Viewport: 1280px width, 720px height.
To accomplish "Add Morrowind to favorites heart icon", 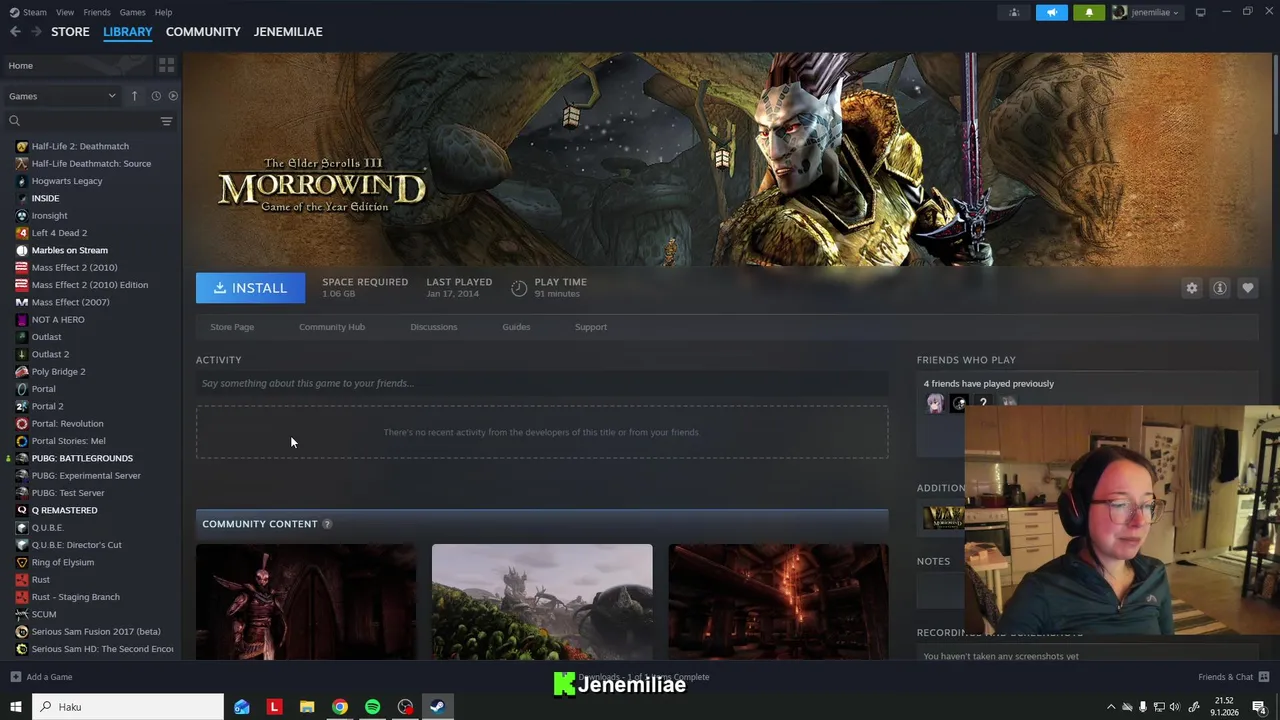I will [x=1247, y=288].
